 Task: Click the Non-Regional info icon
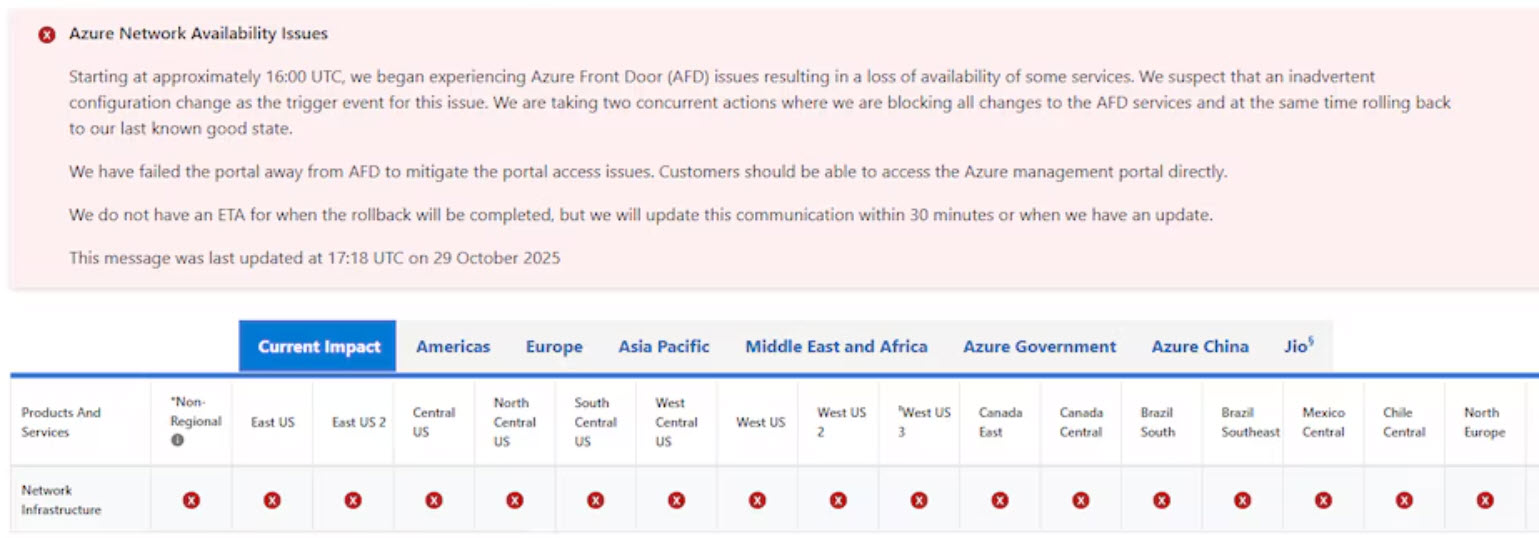(177, 441)
